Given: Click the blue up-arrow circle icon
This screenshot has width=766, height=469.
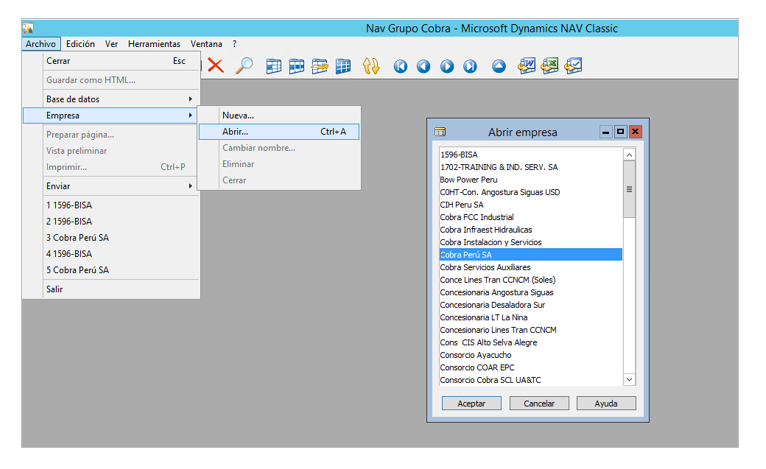Looking at the screenshot, I should tap(499, 66).
